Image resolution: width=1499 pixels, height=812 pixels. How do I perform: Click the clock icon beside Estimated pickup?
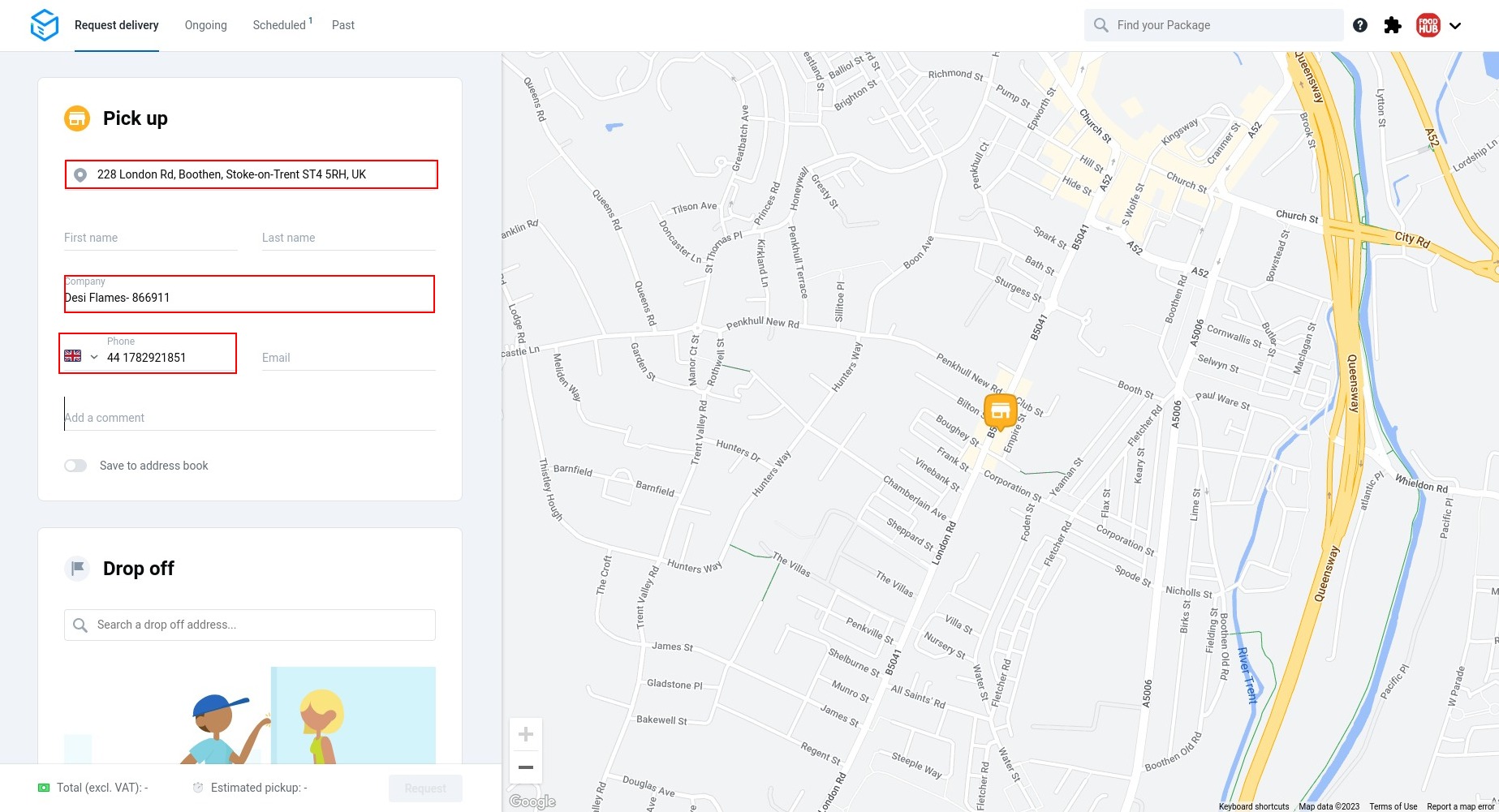pyautogui.click(x=198, y=788)
